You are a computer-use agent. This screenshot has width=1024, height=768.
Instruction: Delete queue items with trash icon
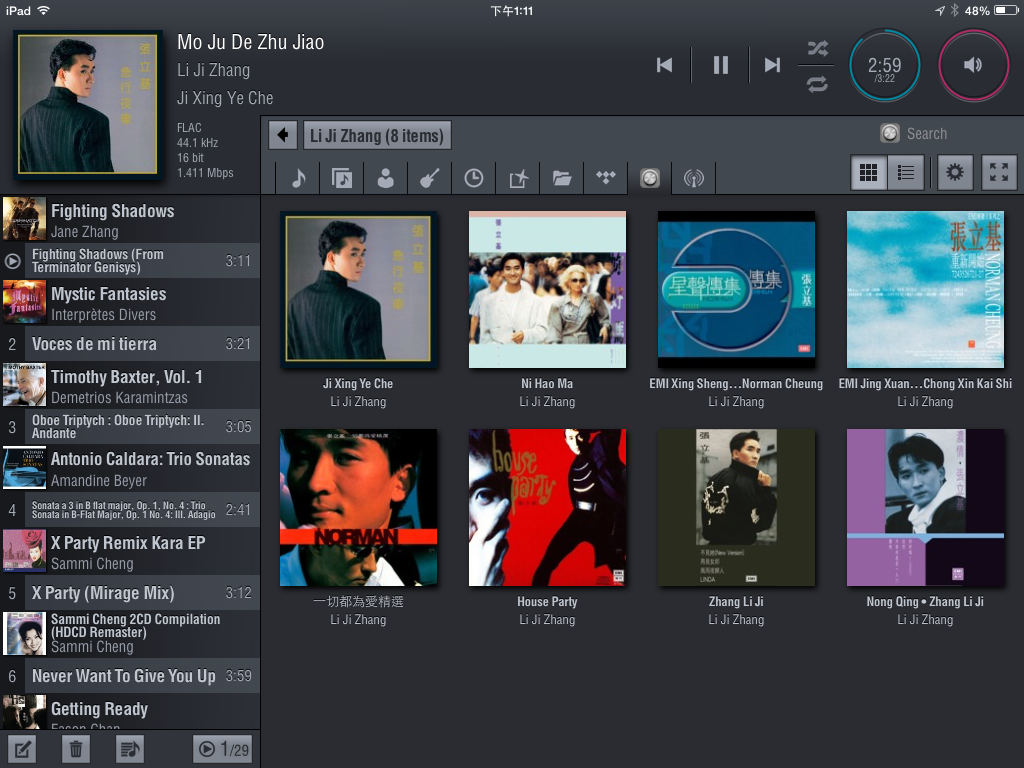[x=76, y=748]
